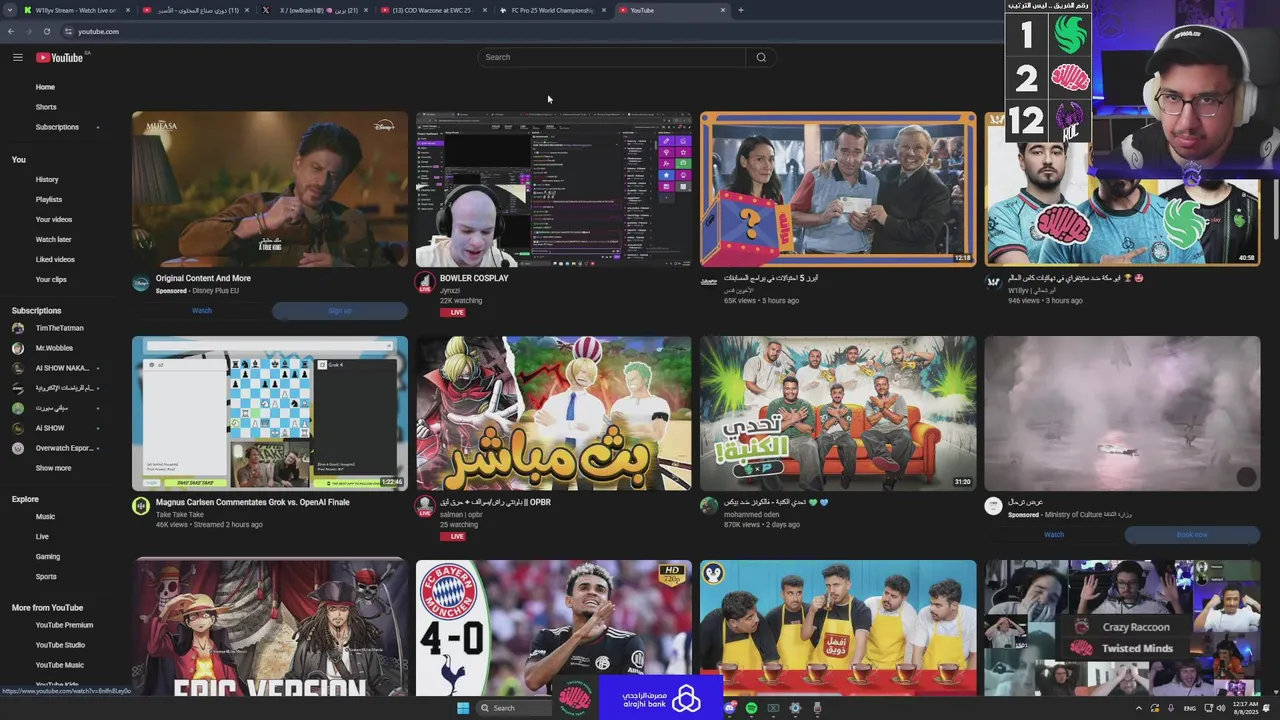Reload the page with the refresh icon
Image resolution: width=1280 pixels, height=720 pixels.
tap(47, 31)
